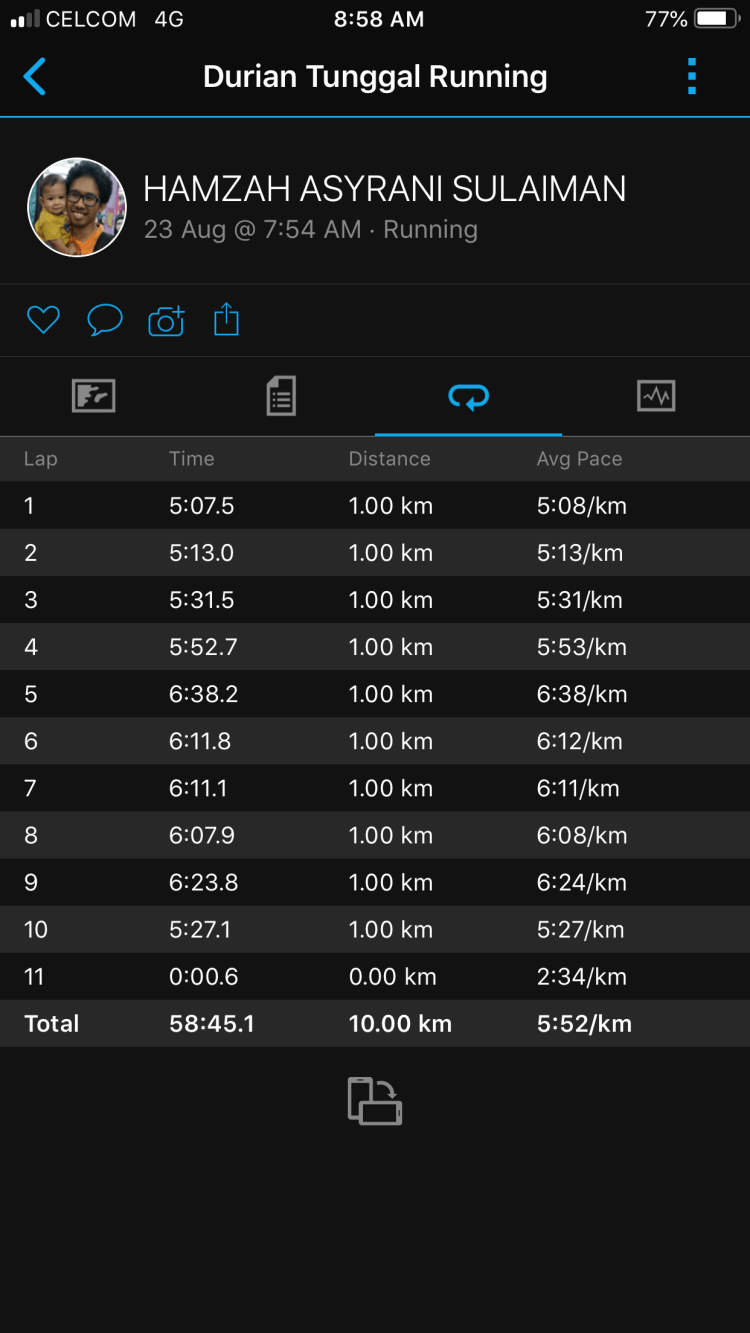Tap the Avg Pace column header

coord(579,459)
